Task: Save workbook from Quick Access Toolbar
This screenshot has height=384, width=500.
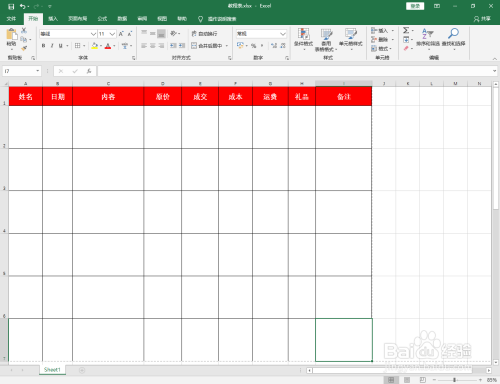Action: (11, 6)
